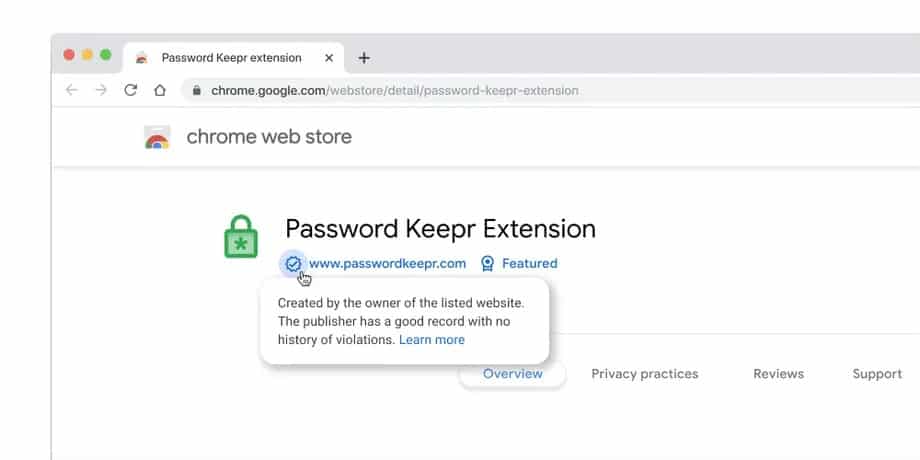
Task: Open the www.passwordkeepr.com publisher link
Action: click(387, 263)
